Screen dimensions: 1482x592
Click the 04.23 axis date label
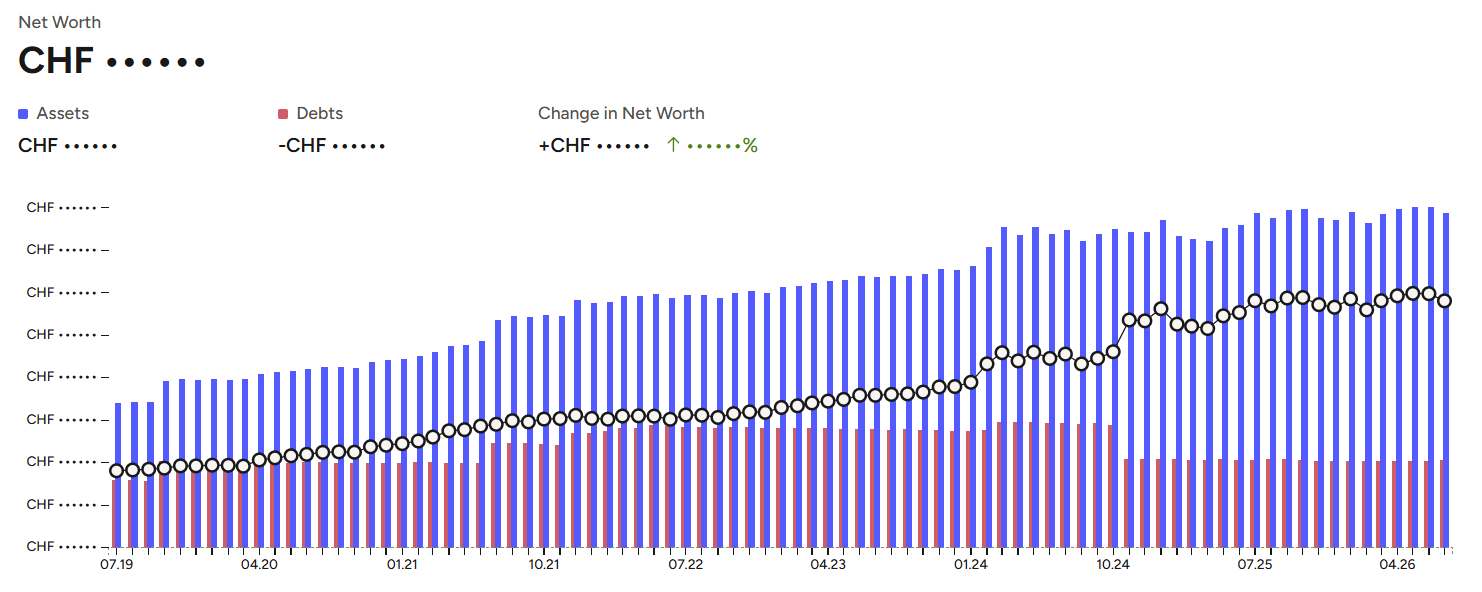829,565
